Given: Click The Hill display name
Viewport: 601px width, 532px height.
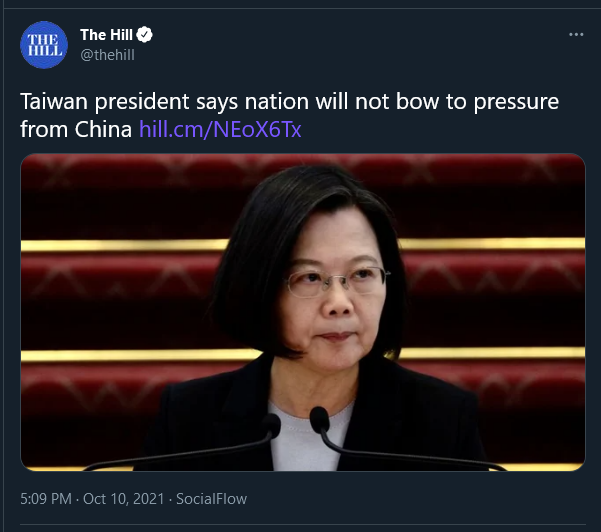Looking at the screenshot, I should tap(106, 35).
